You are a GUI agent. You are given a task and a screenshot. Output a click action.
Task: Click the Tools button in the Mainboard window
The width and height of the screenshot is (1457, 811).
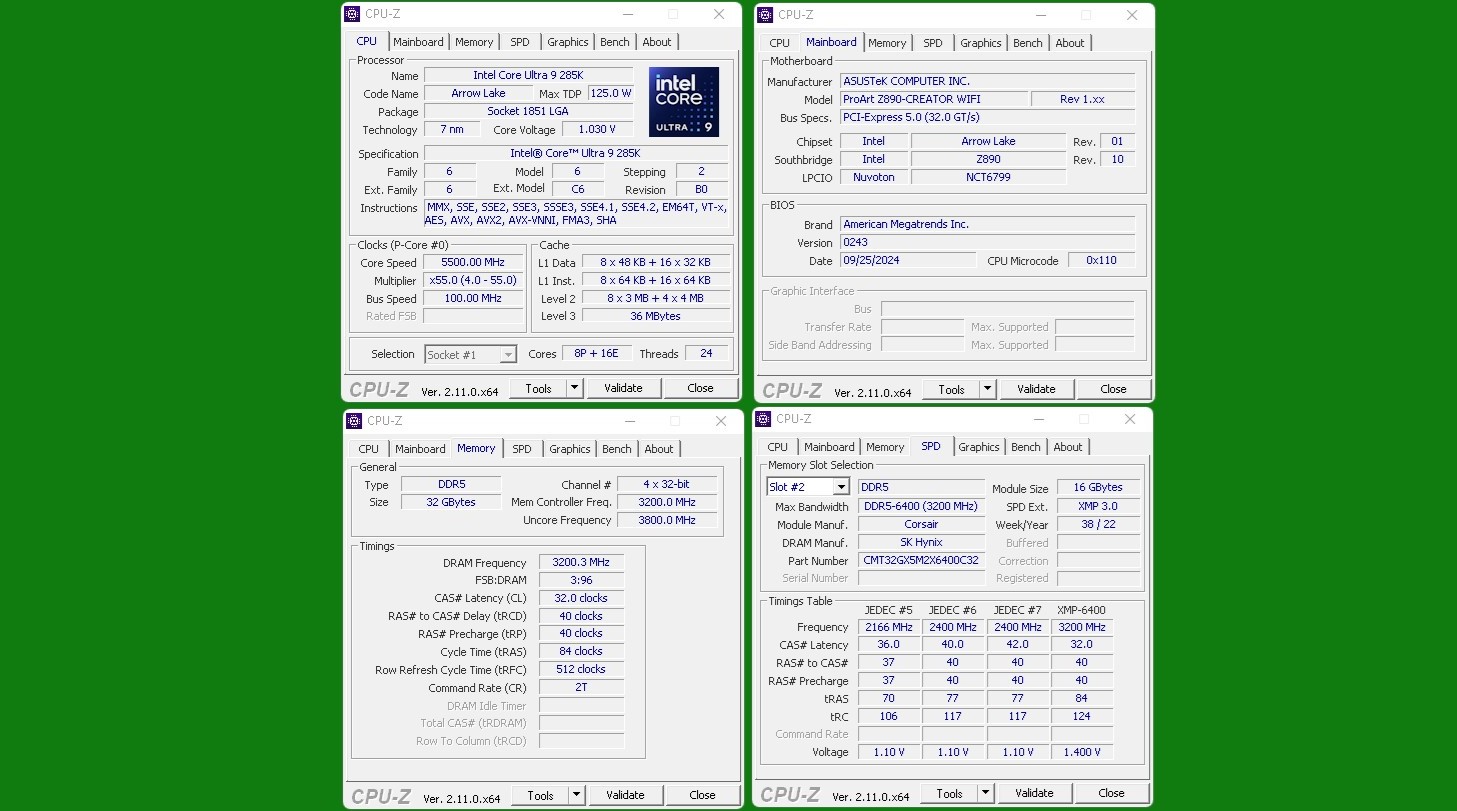coord(950,389)
